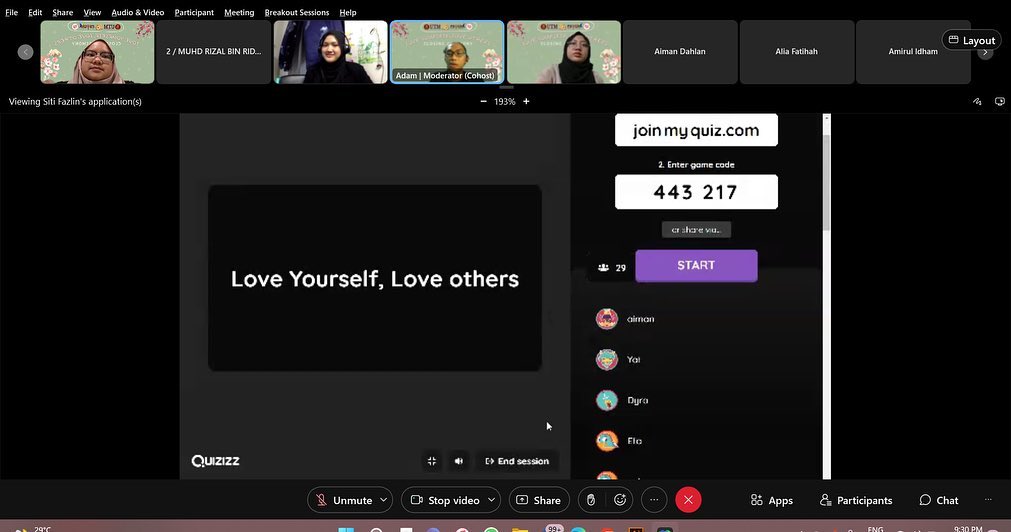The width and height of the screenshot is (1011, 532).
Task: Toggle the Participants panel
Action: coord(856,500)
